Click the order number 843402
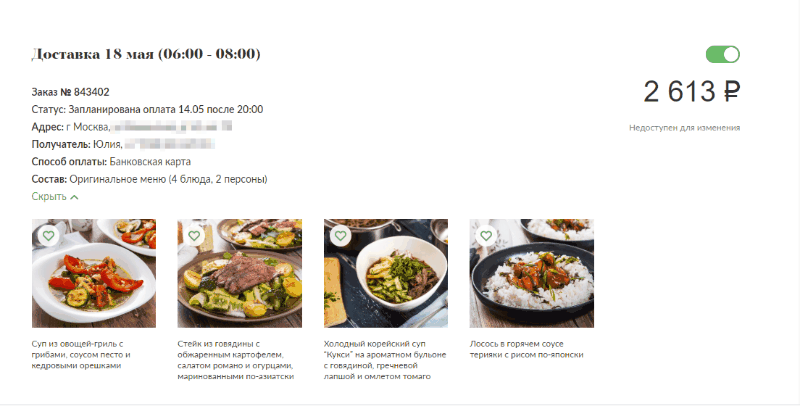This screenshot has width=800, height=406. (92, 92)
